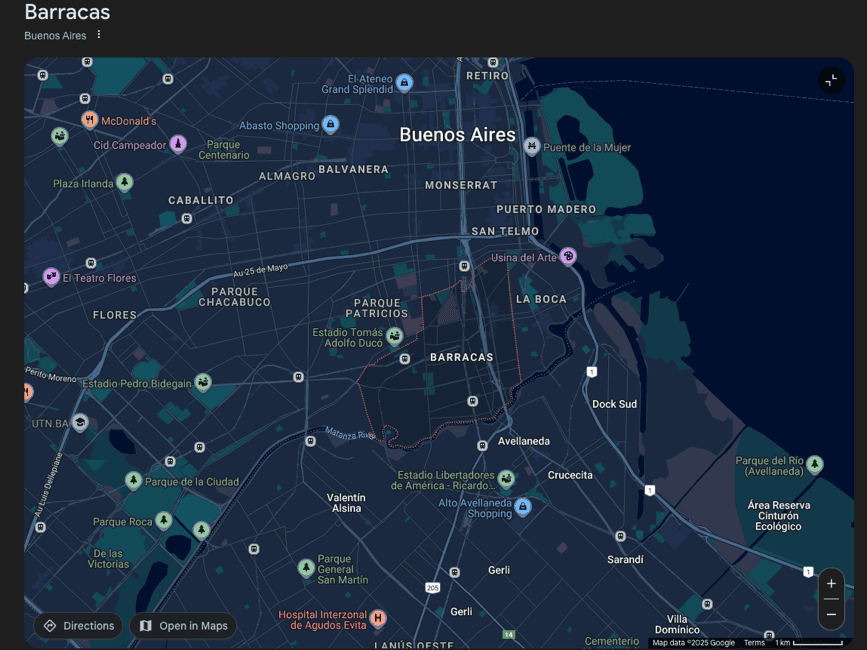The width and height of the screenshot is (867, 650).
Task: Select the McDonald's restaurant pin
Action: pos(90,120)
